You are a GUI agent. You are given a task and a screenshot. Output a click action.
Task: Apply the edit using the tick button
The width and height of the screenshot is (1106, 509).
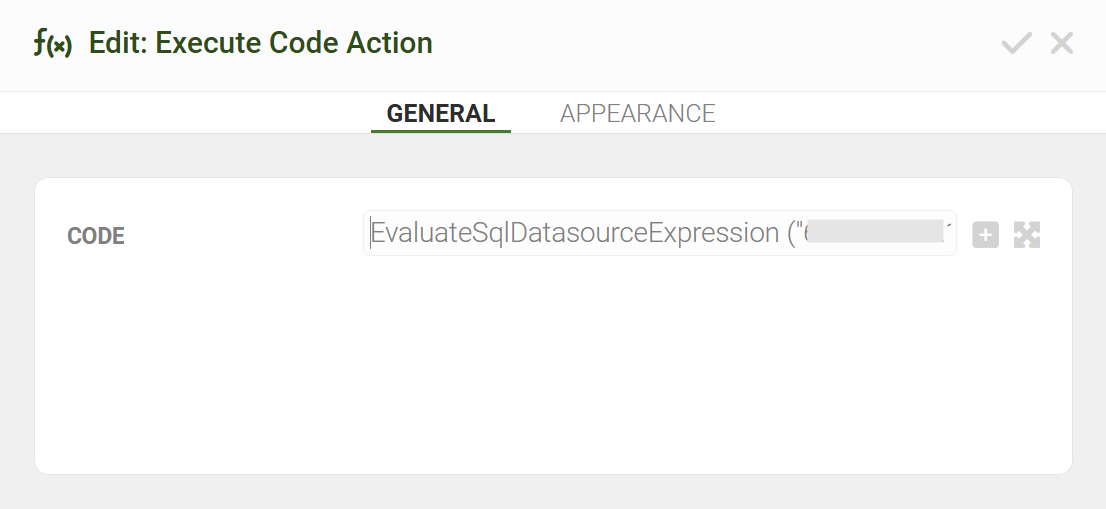pyautogui.click(x=1016, y=43)
